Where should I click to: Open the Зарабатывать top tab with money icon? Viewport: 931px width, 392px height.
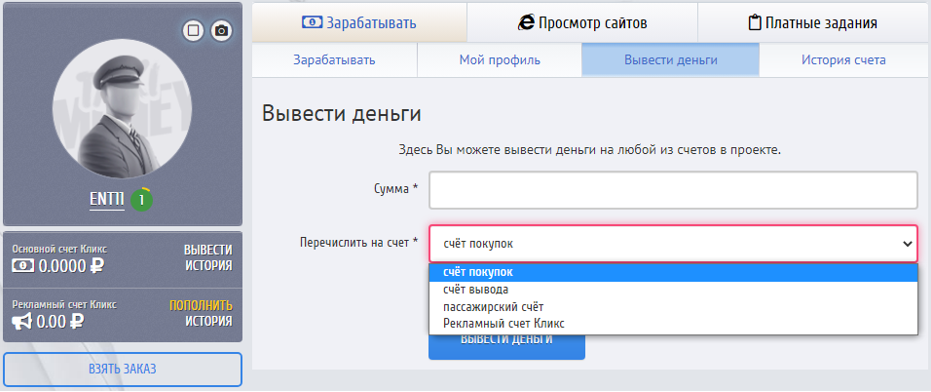[x=359, y=23]
